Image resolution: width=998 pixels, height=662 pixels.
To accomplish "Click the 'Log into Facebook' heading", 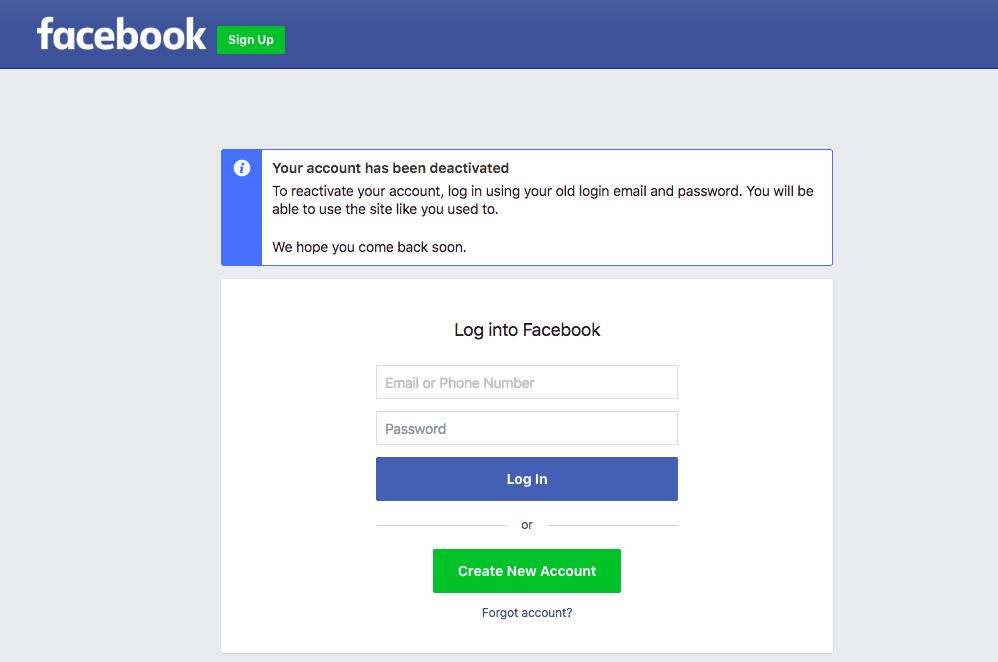I will (x=527, y=330).
